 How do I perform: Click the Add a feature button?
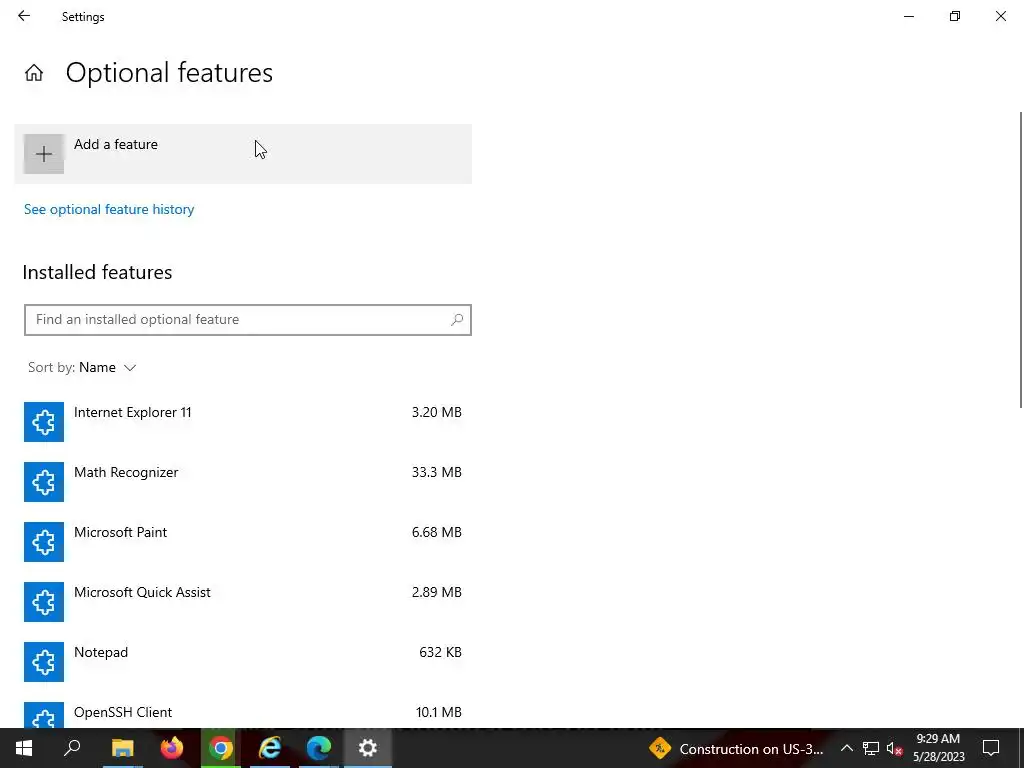click(243, 154)
